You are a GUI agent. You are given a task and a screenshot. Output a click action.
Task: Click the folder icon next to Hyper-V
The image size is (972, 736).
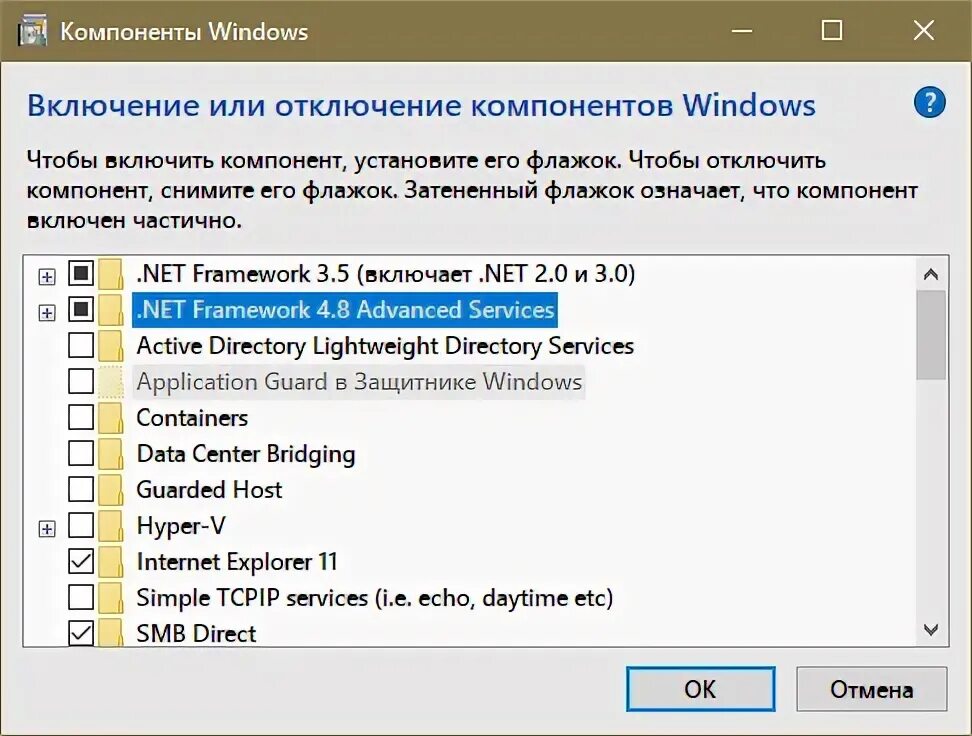(111, 526)
